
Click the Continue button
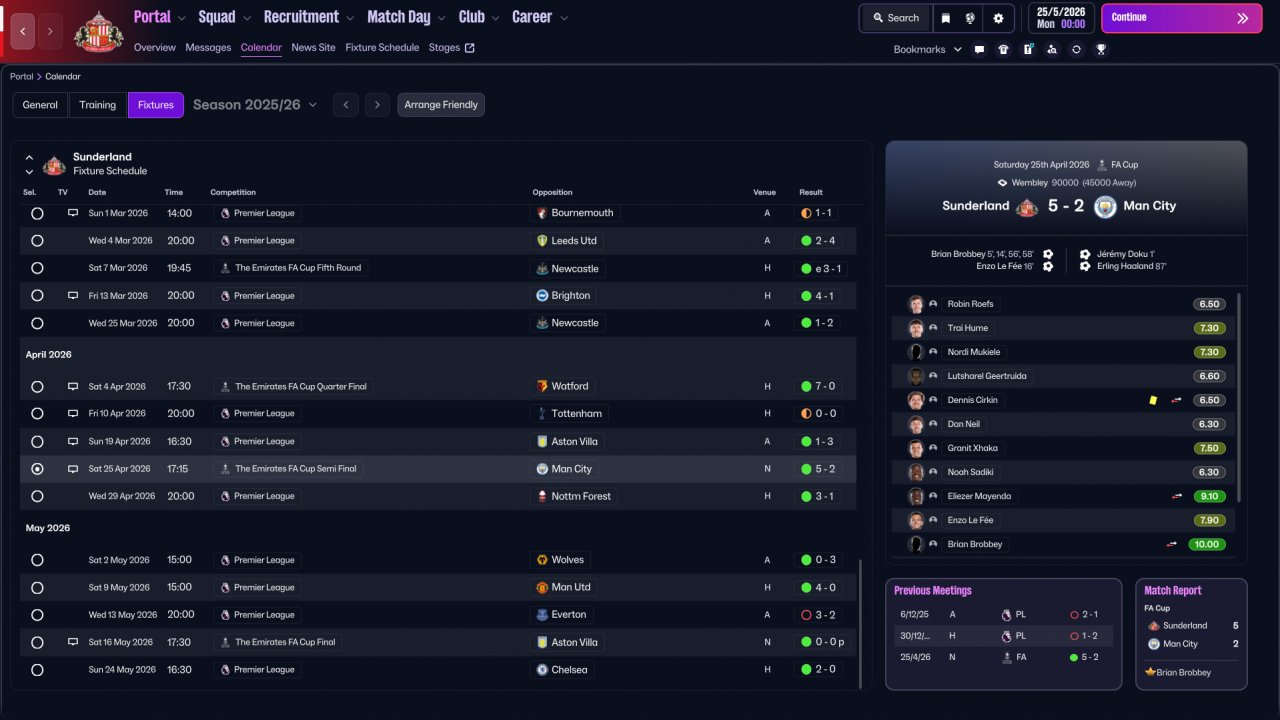coord(1181,18)
